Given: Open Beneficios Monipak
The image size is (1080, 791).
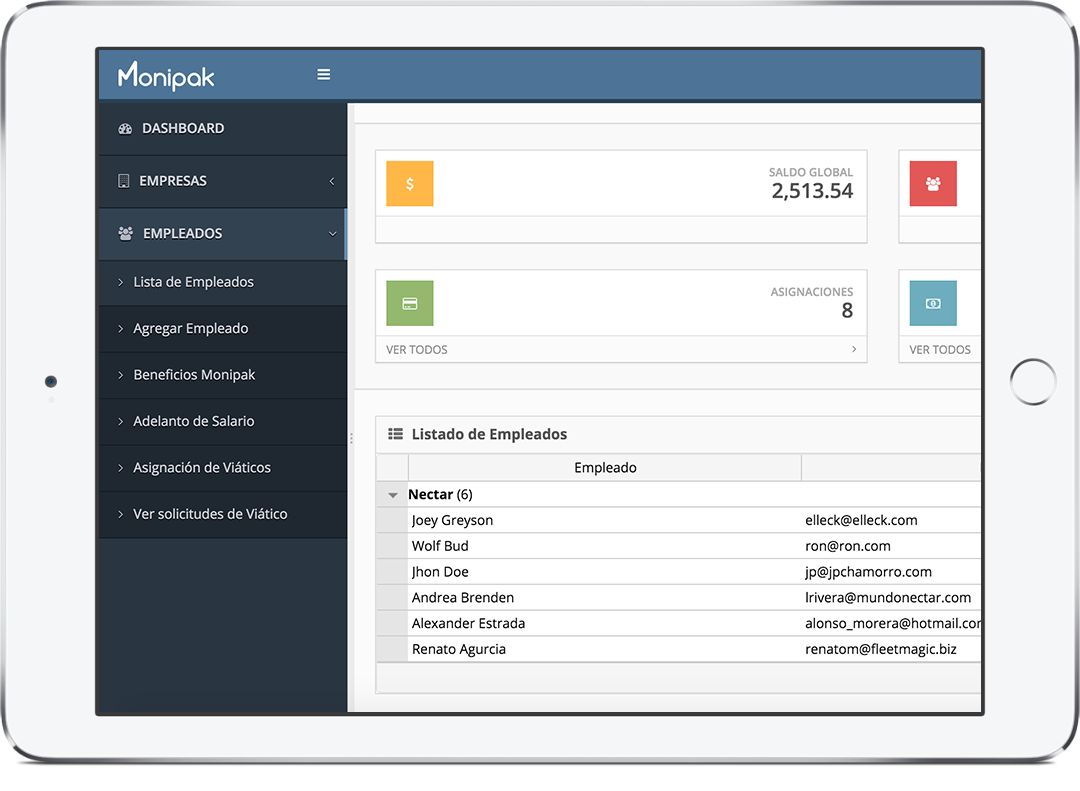Looking at the screenshot, I should (222, 375).
